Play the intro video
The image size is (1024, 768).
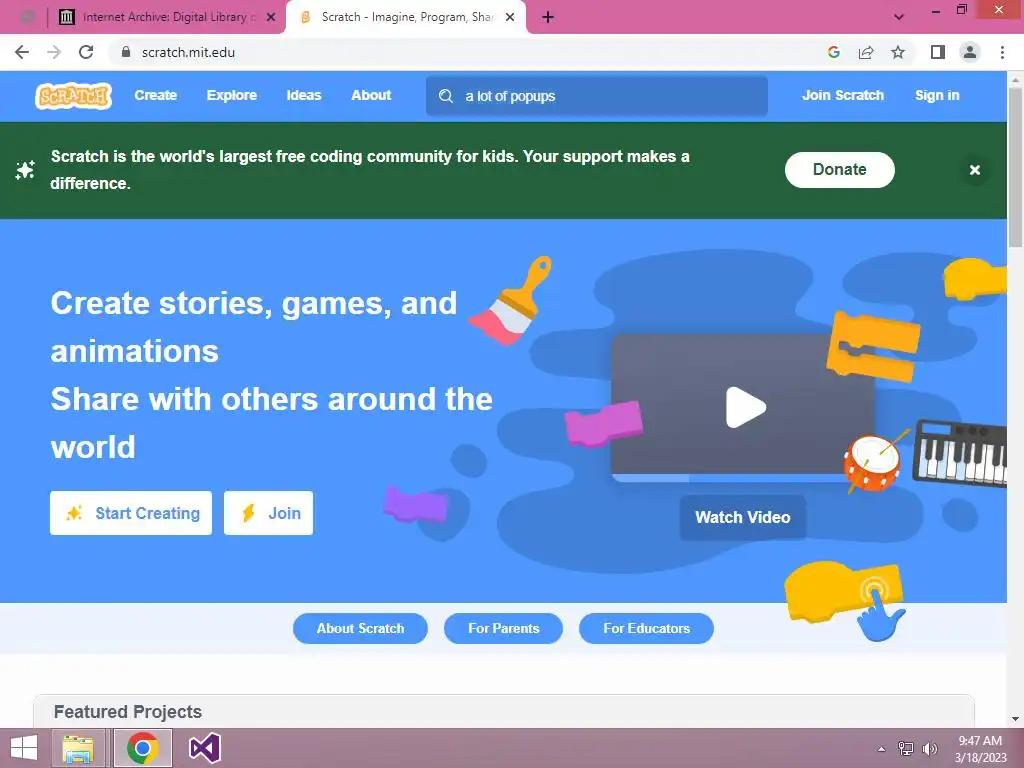[745, 407]
